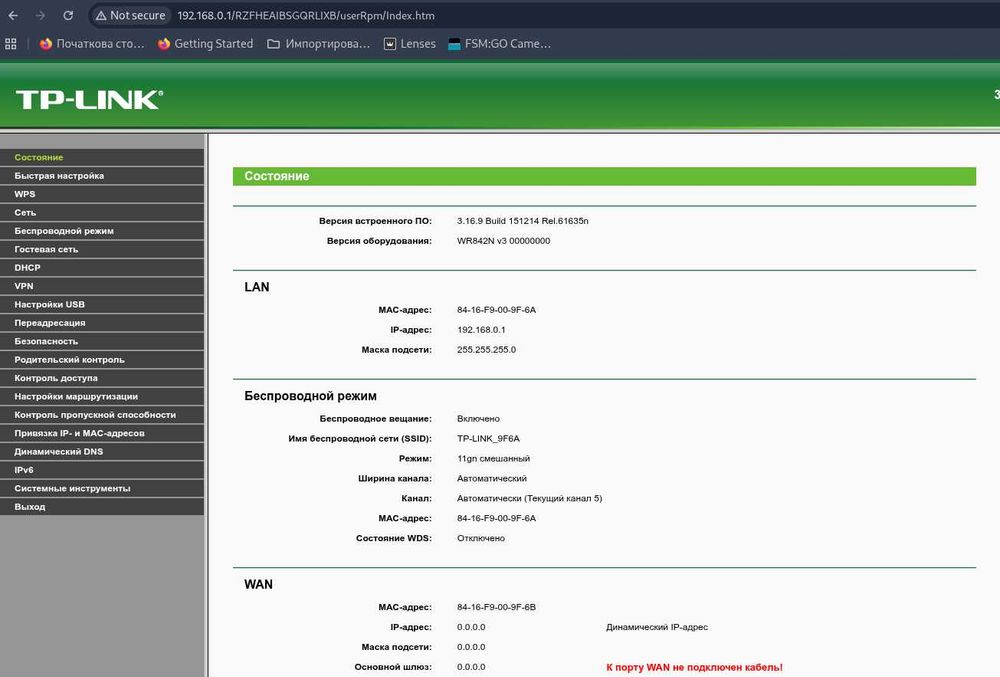Open the Початкова сто… Firefox bookmark

pyautogui.click(x=92, y=44)
